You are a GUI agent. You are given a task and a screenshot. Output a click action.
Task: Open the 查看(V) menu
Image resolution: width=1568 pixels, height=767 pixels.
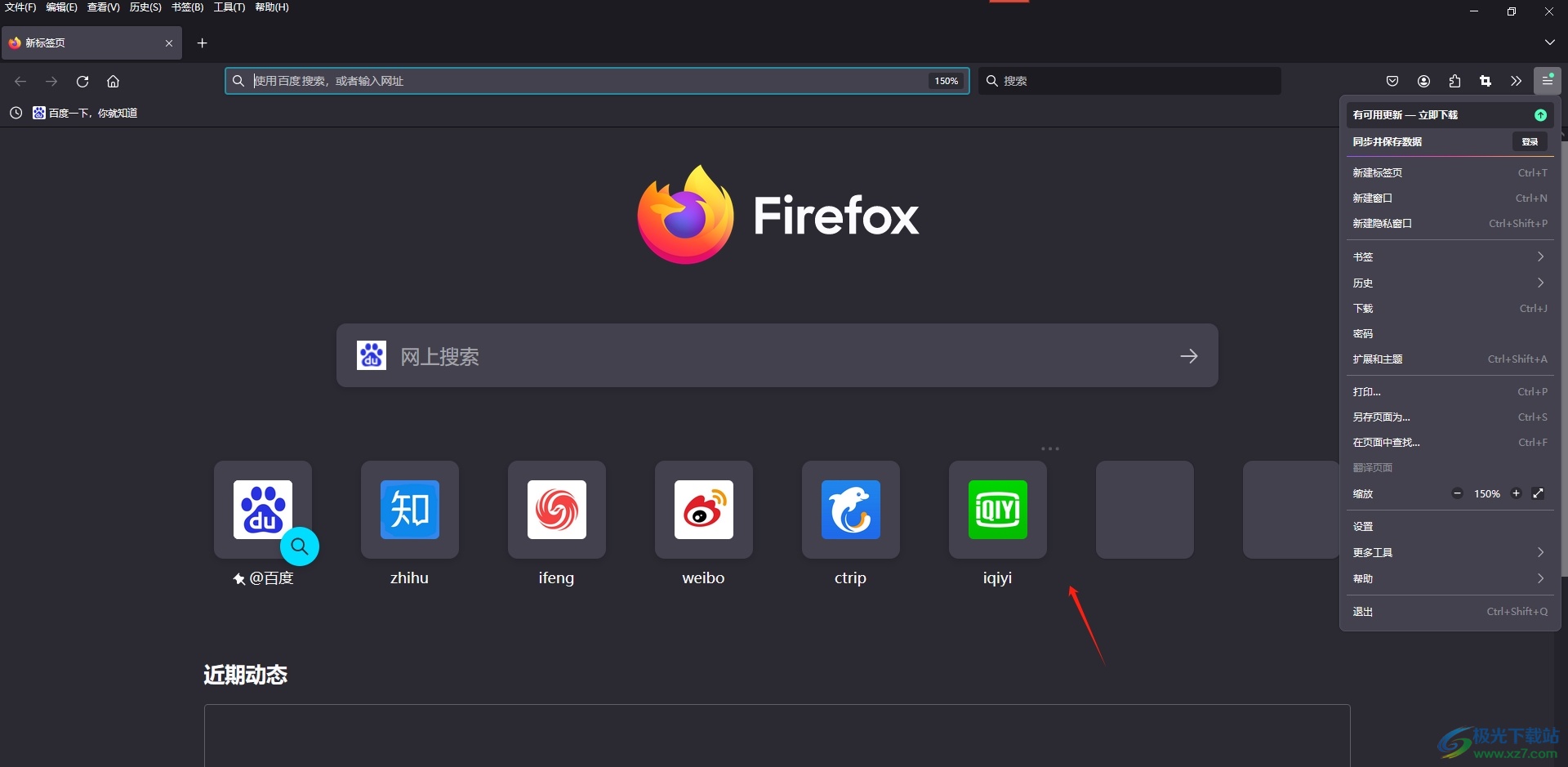click(104, 7)
